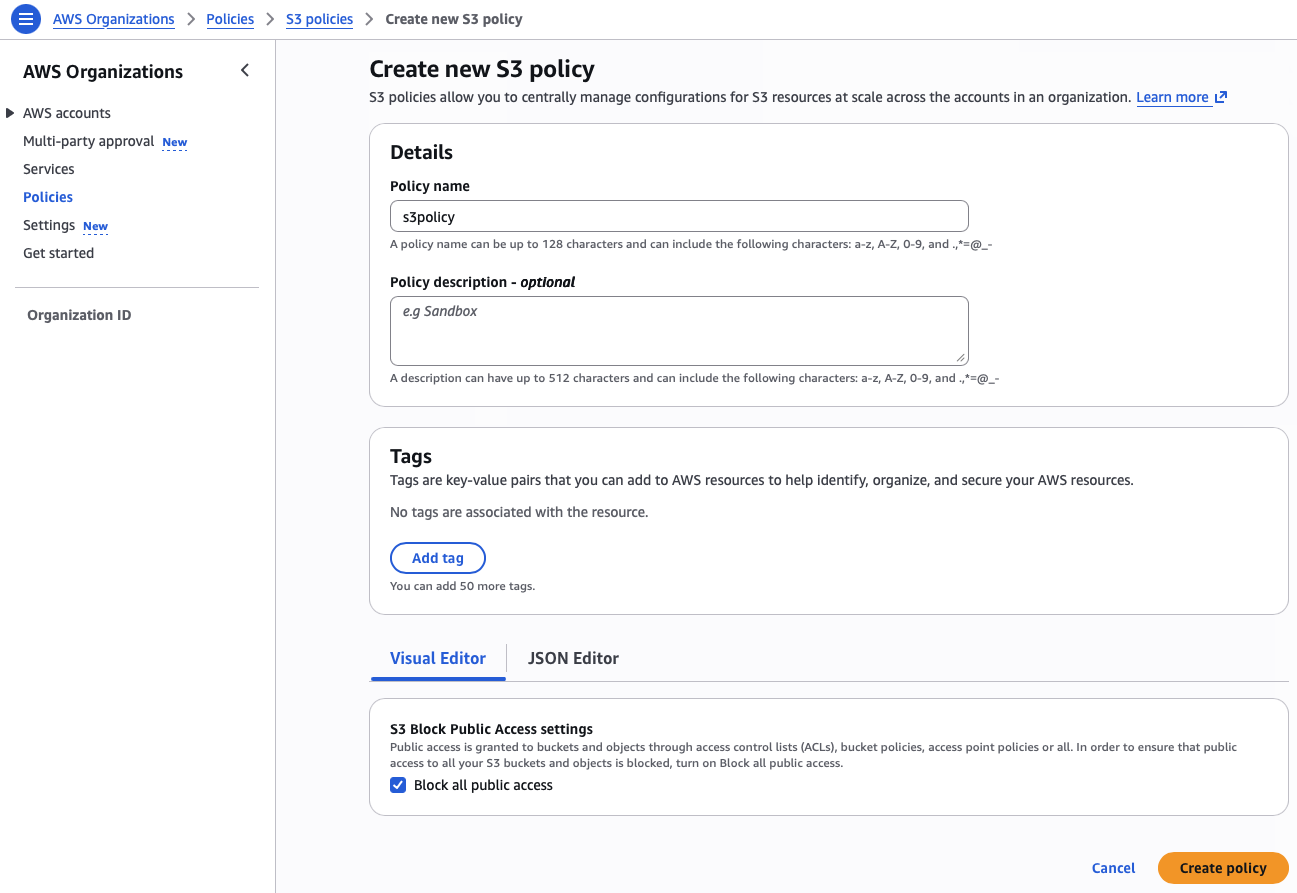
Task: Uncheck Block all public access checkbox
Action: pos(398,785)
